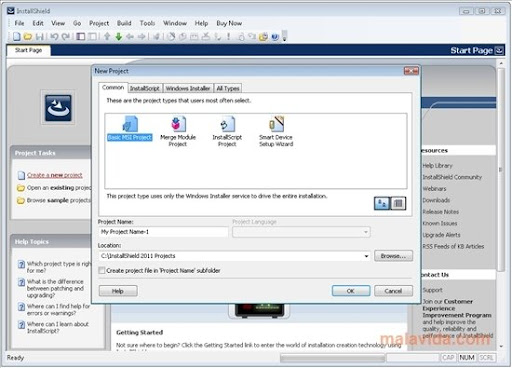Click the New file toolbar icon

tap(16, 36)
